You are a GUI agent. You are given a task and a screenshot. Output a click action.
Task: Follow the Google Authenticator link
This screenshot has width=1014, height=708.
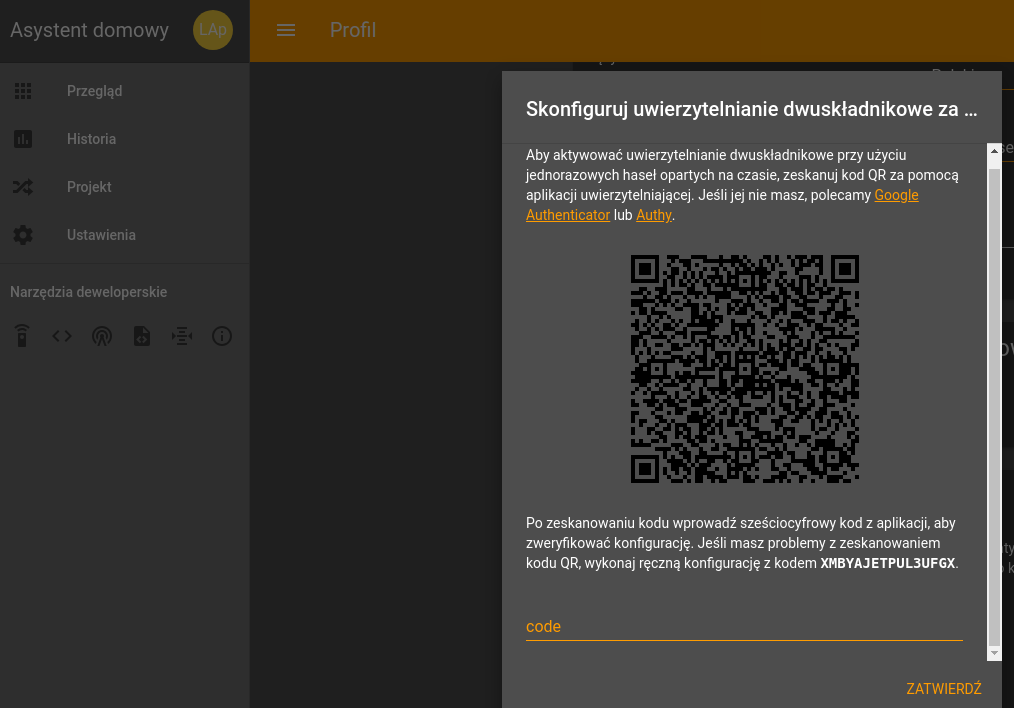tap(722, 205)
